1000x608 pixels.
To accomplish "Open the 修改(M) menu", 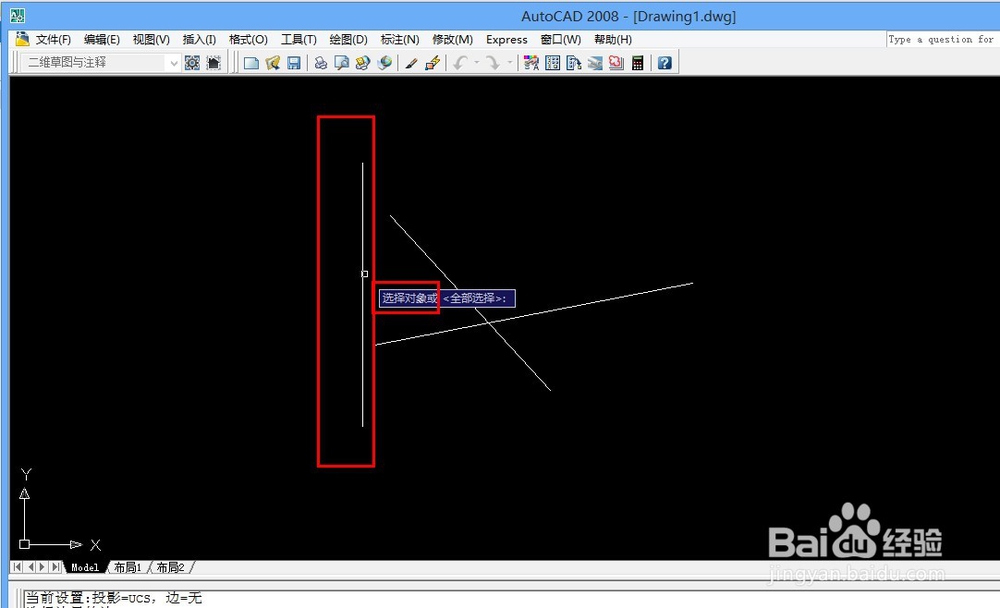I will [452, 40].
